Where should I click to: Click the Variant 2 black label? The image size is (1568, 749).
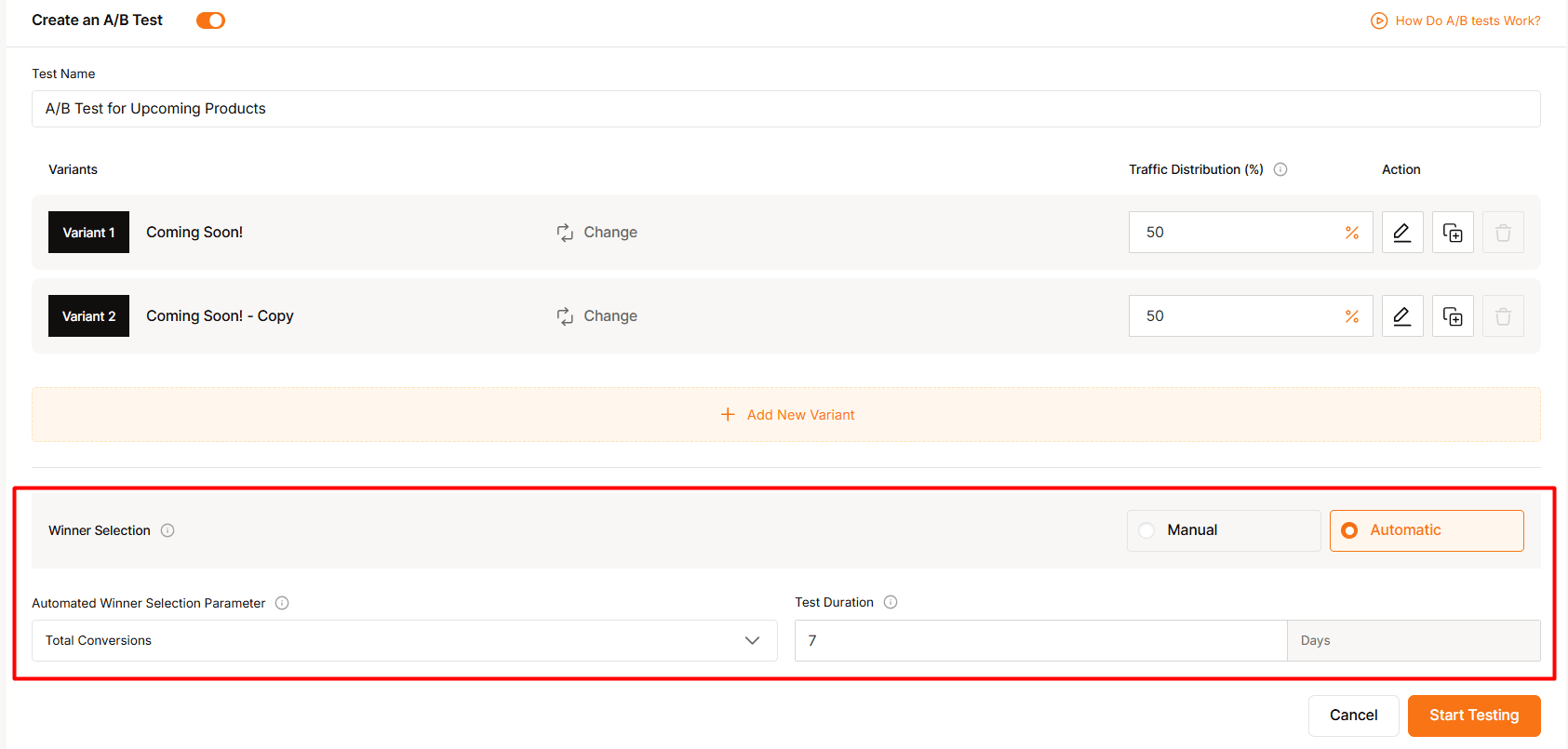(x=88, y=316)
